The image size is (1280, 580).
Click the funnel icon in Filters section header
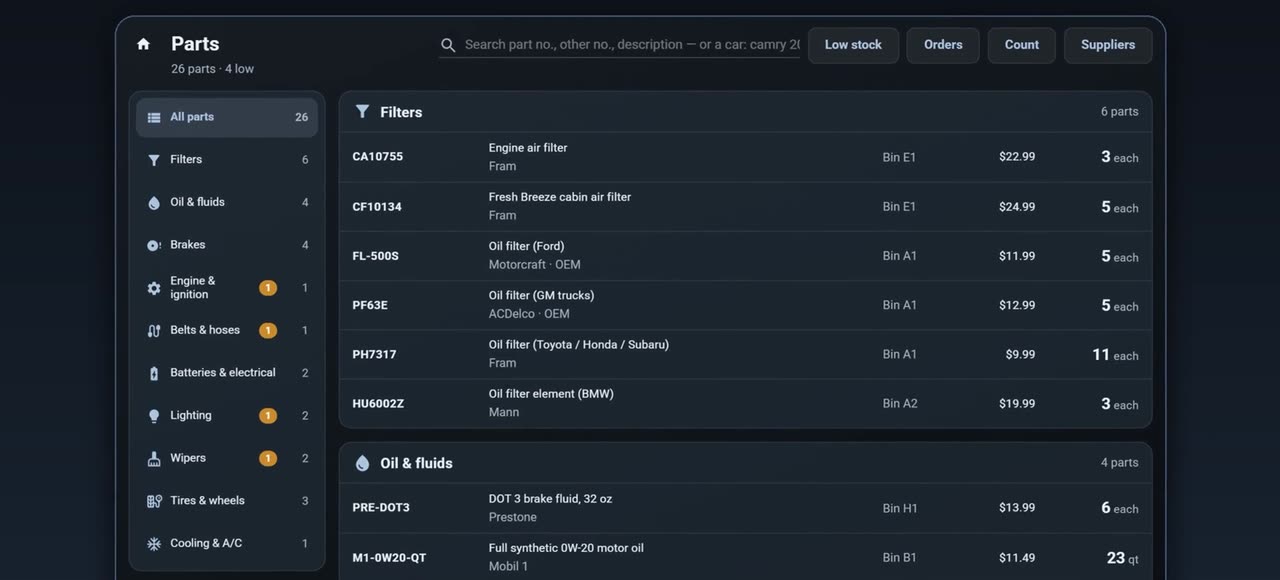click(x=362, y=112)
